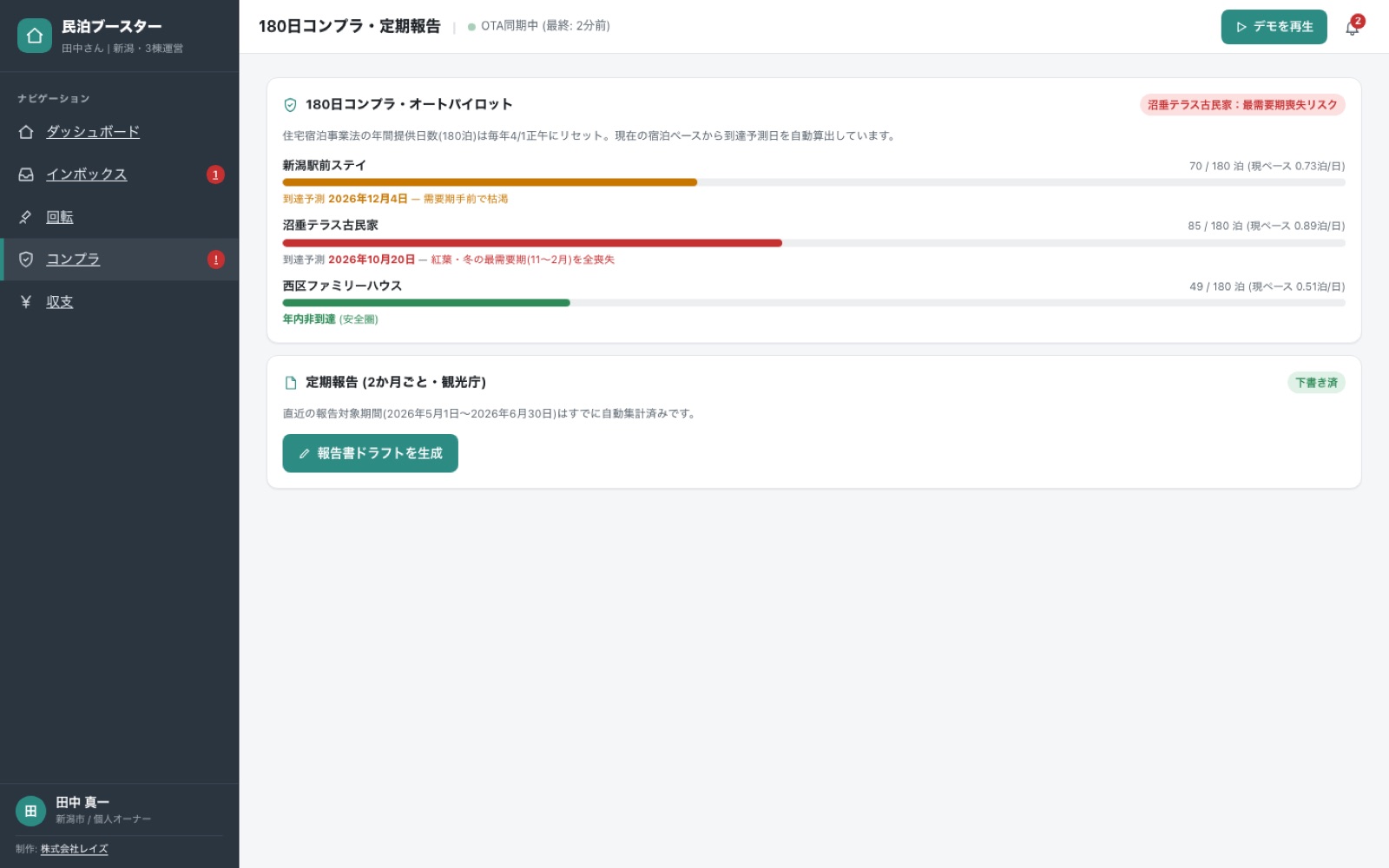1389x868 pixels.
Task: Play the demo with デモを再生
Action: [x=1274, y=27]
